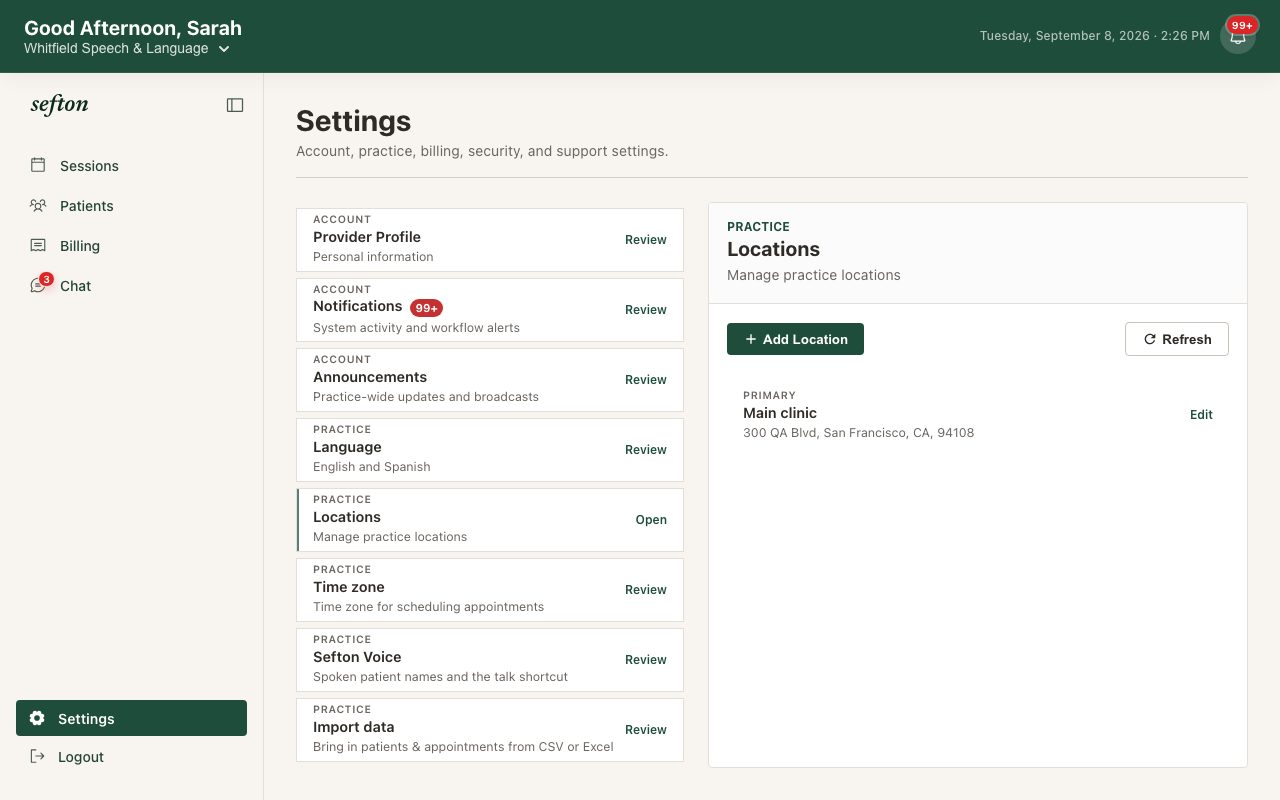Viewport: 1280px width, 800px height.
Task: Navigate to Billing
Action: (x=131, y=246)
